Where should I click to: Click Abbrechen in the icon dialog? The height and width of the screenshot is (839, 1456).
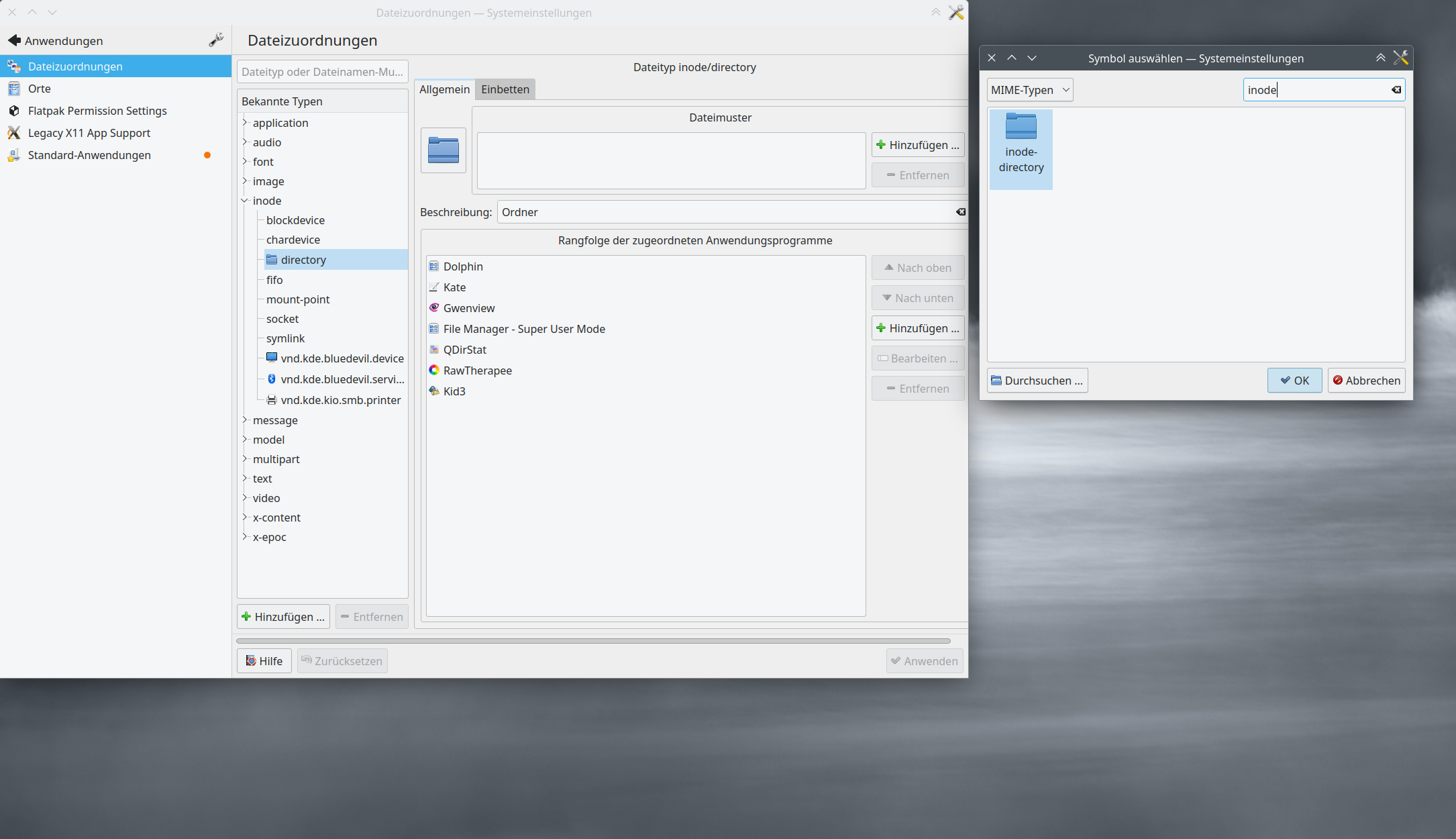coord(1366,381)
